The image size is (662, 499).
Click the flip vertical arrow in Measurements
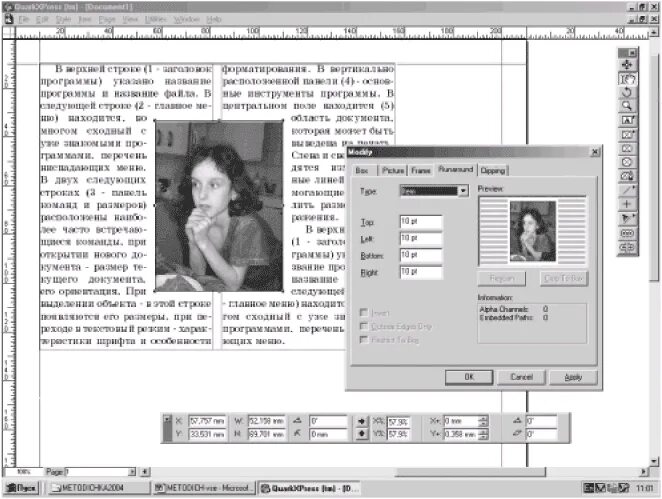pos(362,434)
